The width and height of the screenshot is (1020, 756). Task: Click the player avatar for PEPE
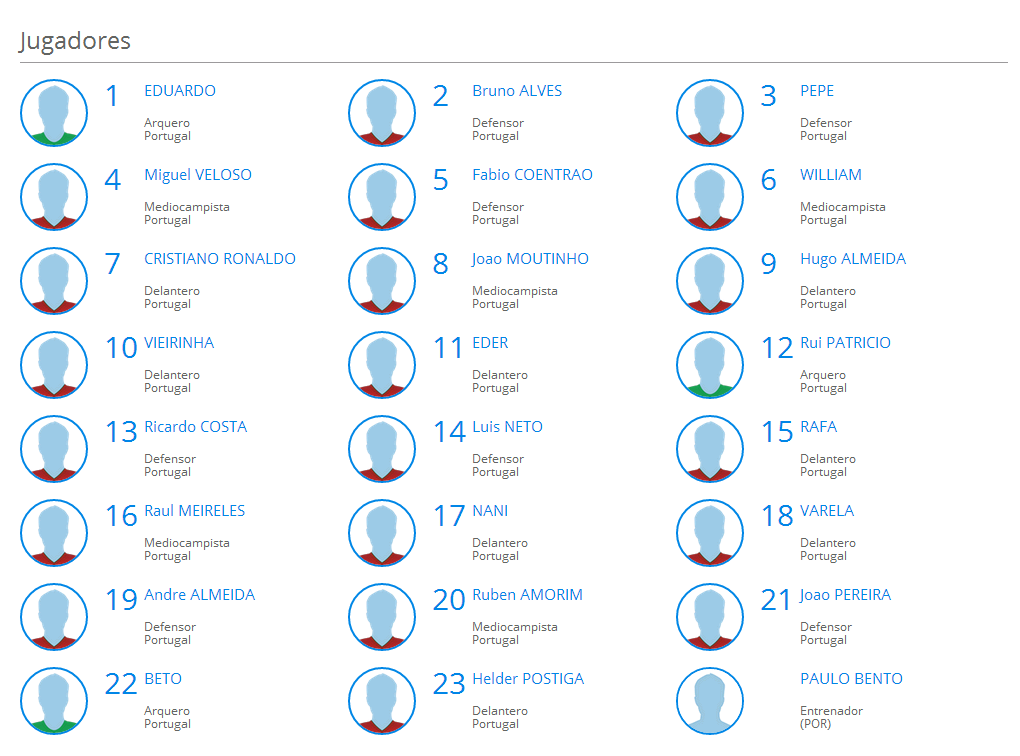[x=710, y=113]
